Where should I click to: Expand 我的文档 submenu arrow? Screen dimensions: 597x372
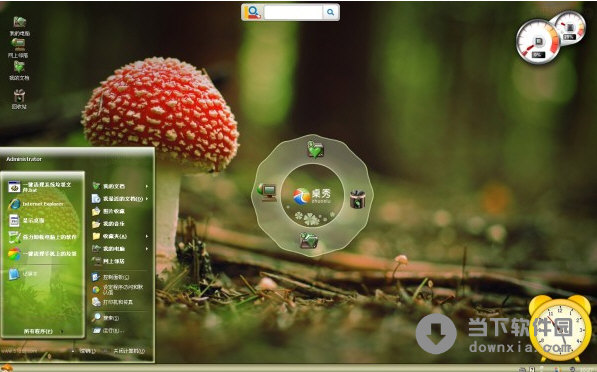(147, 186)
